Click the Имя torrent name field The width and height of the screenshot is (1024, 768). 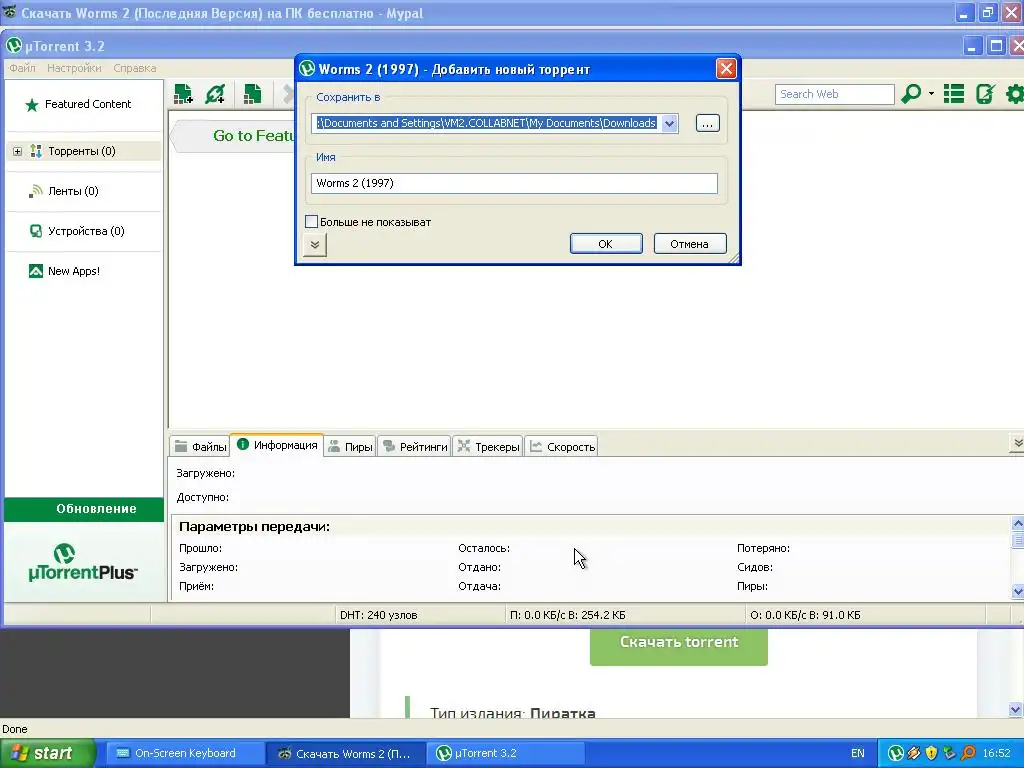pyautogui.click(x=514, y=184)
